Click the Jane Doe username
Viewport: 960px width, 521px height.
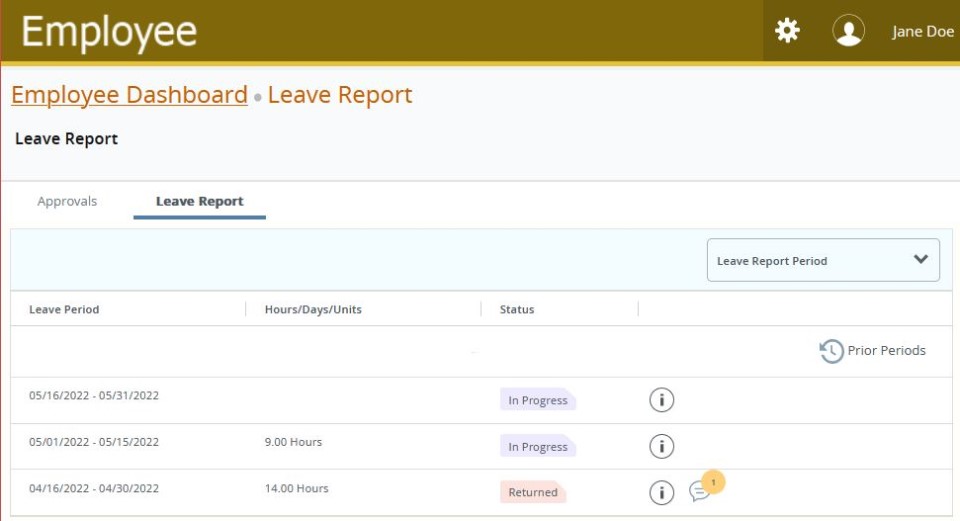922,32
